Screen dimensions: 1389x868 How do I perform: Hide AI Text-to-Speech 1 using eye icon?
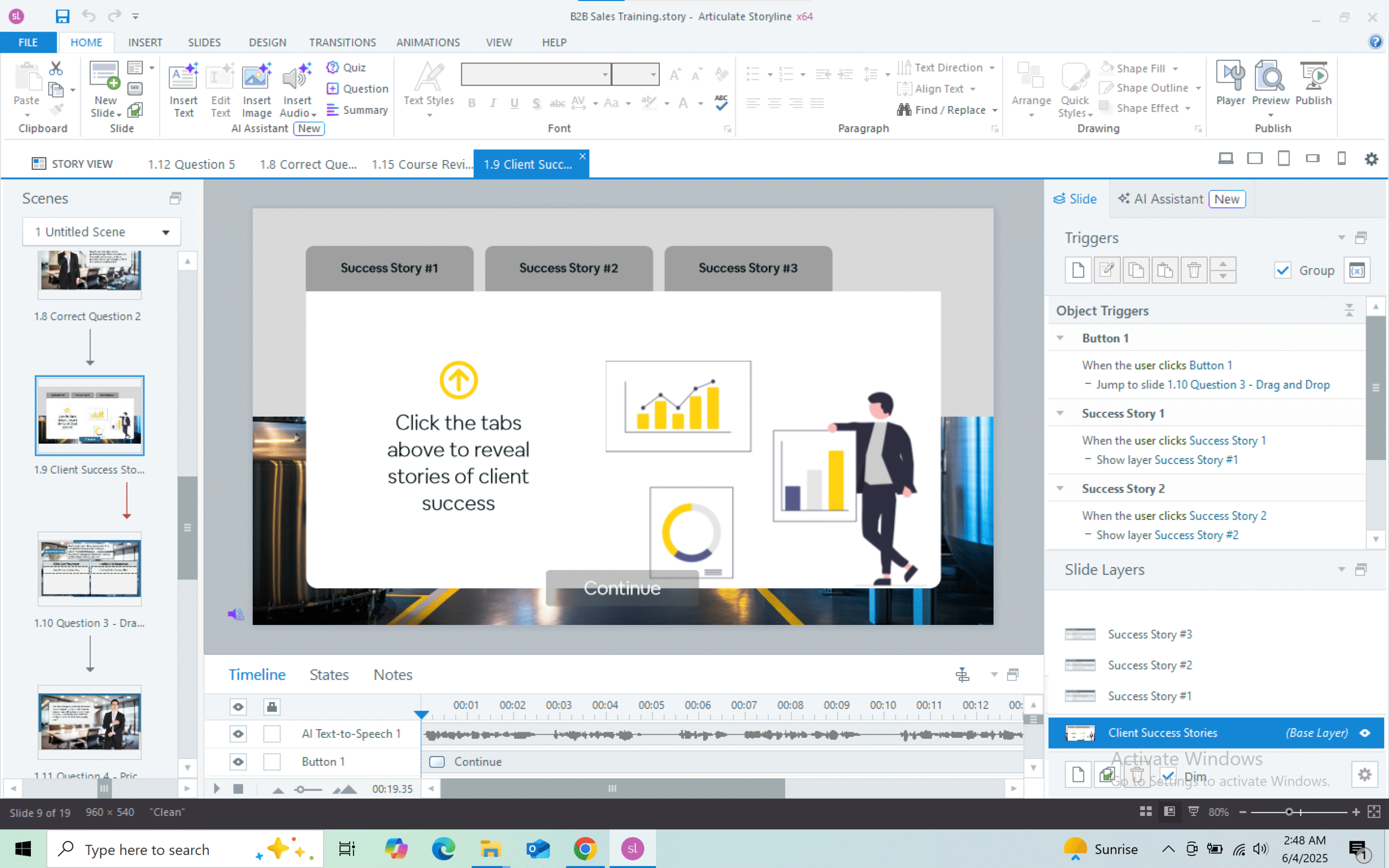(238, 733)
